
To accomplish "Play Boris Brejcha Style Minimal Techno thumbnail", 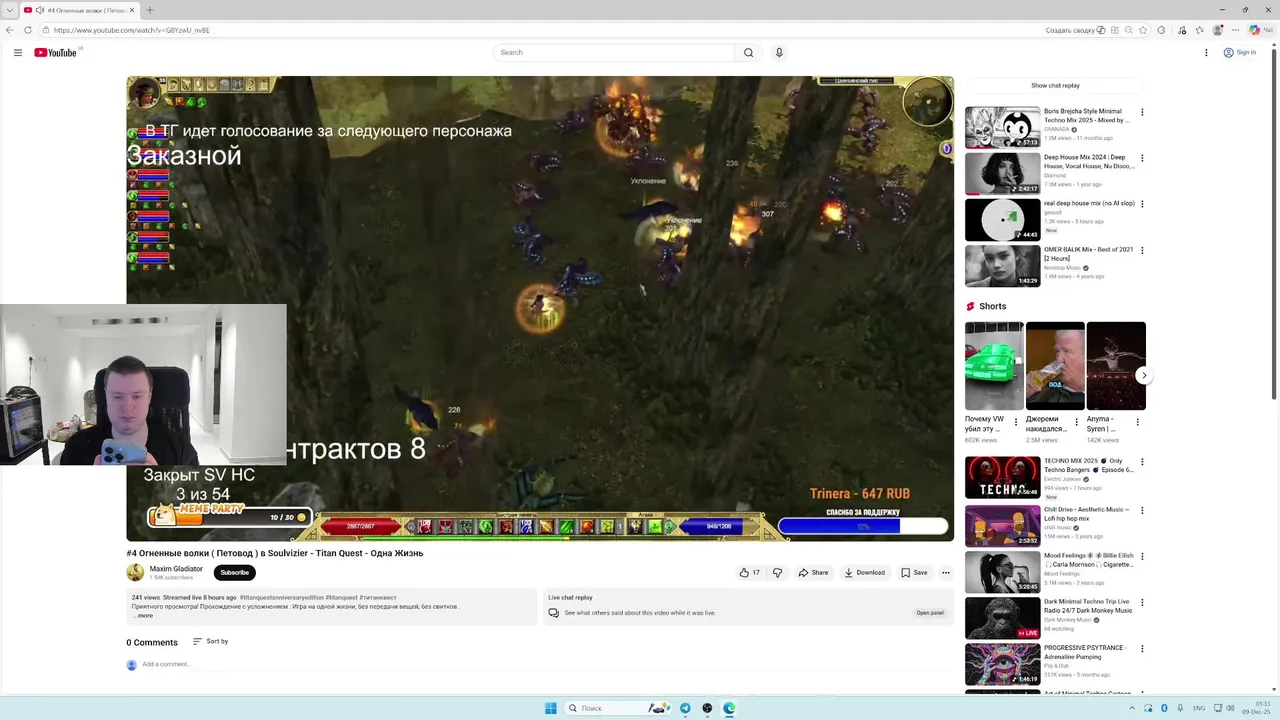I will (1002, 127).
